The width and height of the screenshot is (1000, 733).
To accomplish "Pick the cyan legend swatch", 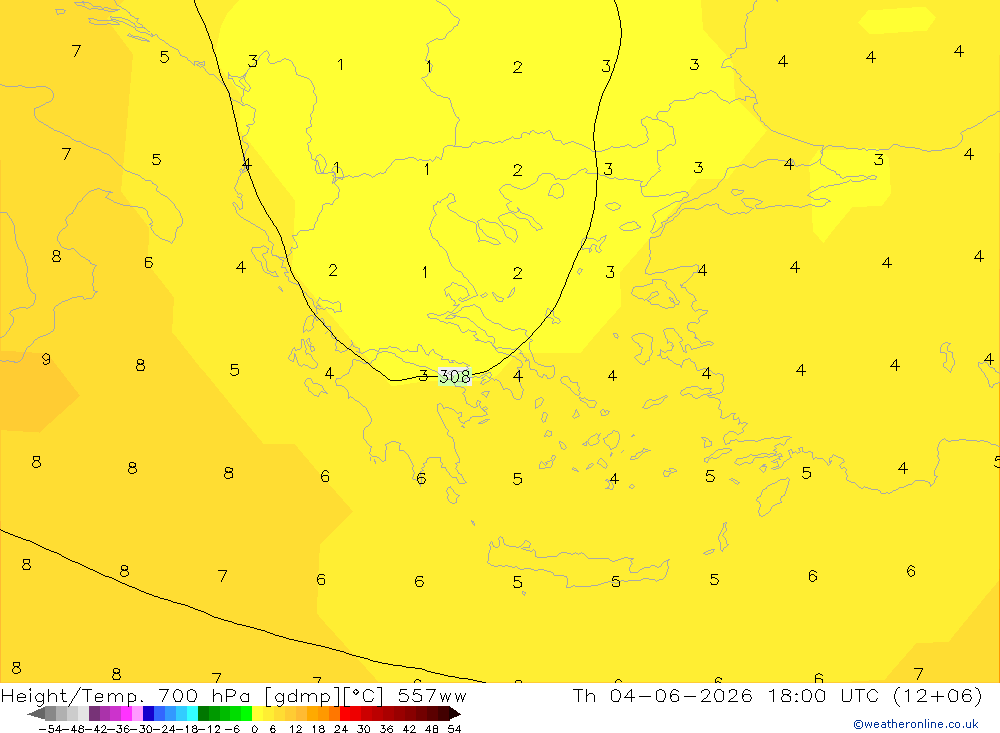I will (192, 714).
